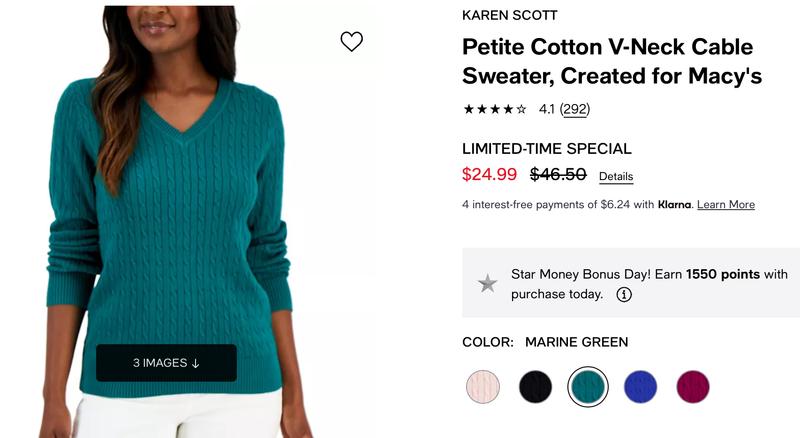The image size is (800, 438).
Task: Click the star rating icons
Action: pos(495,109)
